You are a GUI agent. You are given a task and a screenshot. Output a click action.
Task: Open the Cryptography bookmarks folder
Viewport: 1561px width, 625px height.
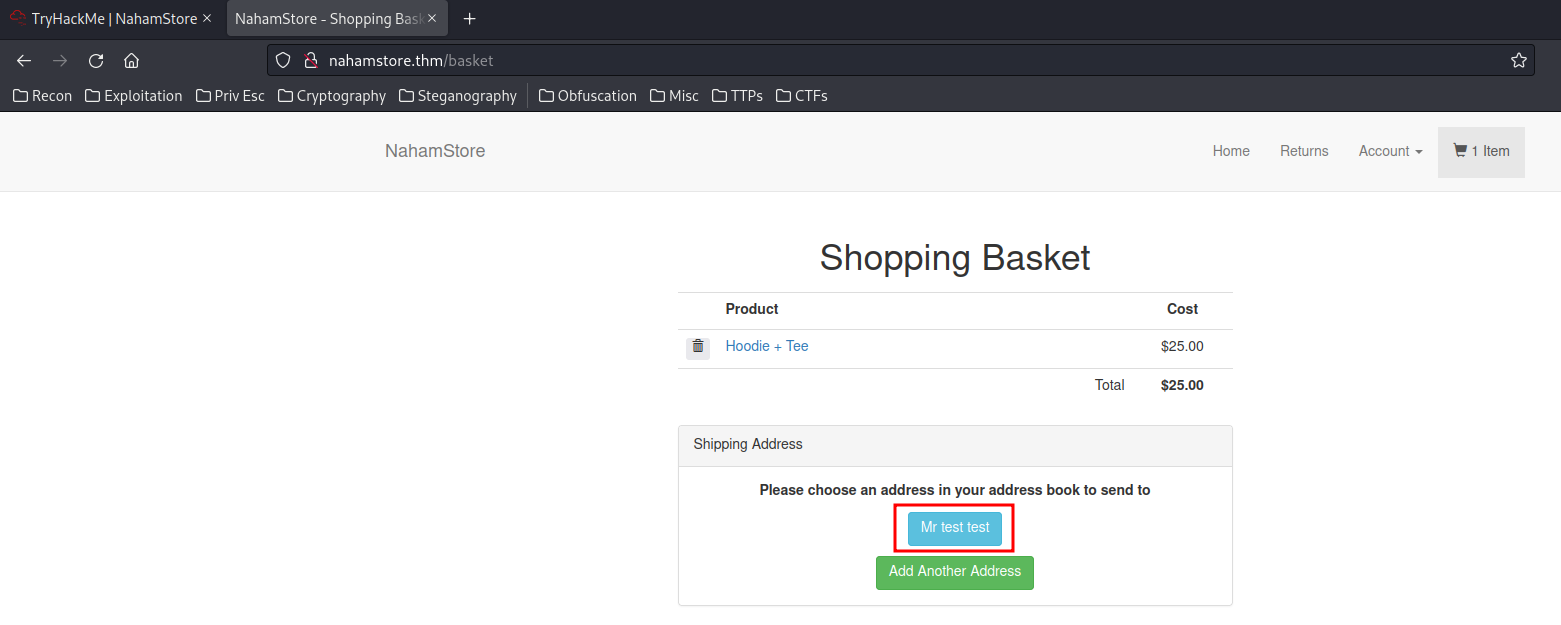[x=332, y=96]
